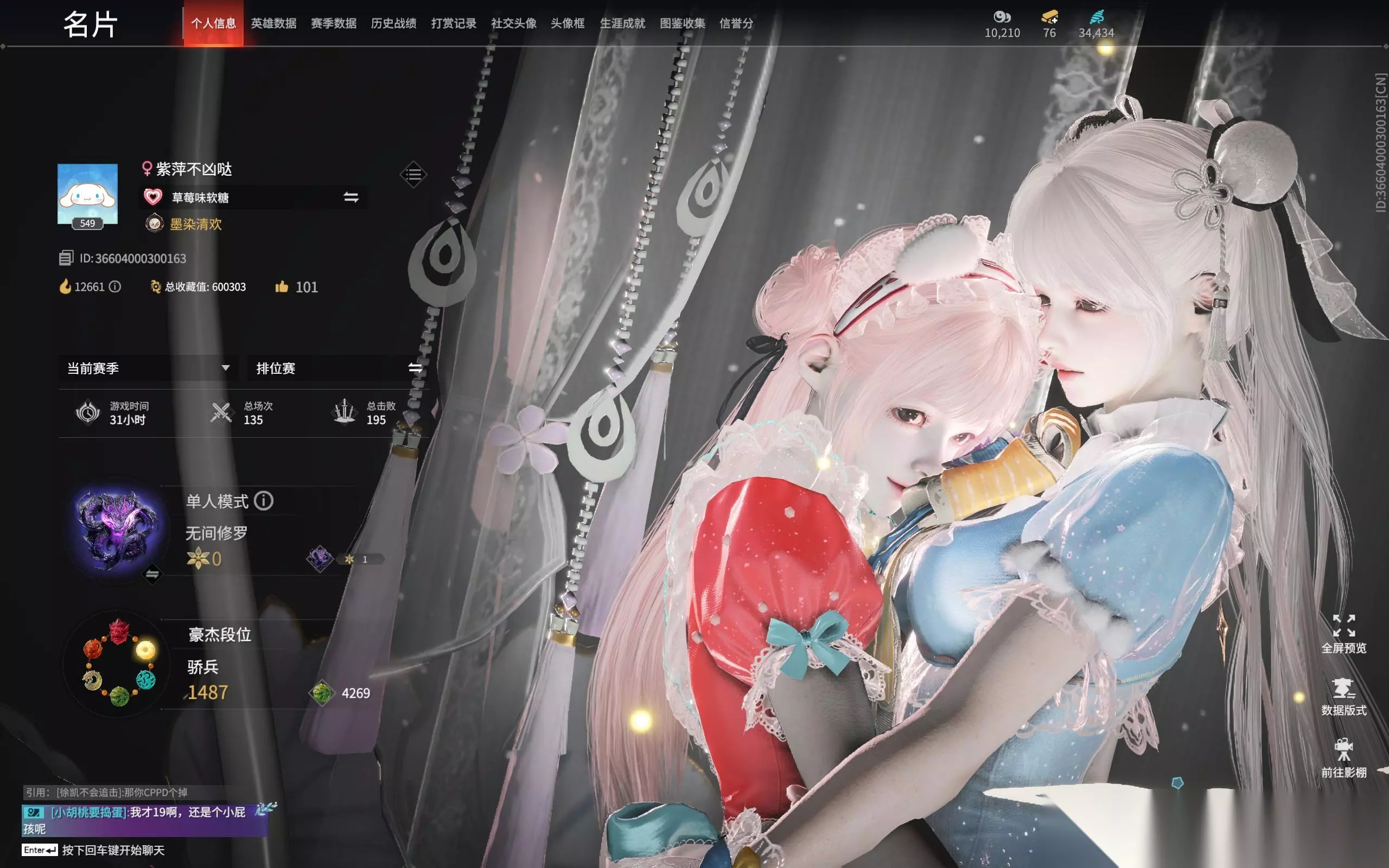Click the thumbs-up like icon
Screen dimensions: 1389x868
pyautogui.click(x=281, y=286)
